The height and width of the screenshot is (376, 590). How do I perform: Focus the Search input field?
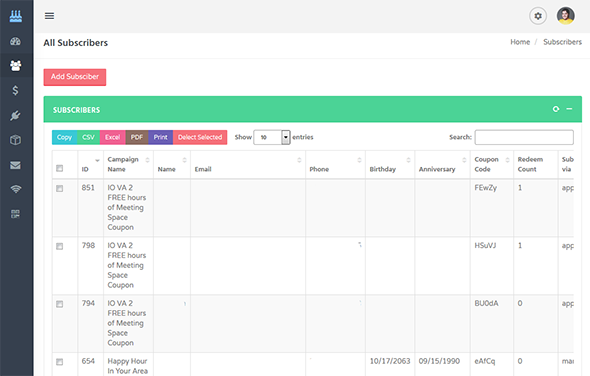(524, 137)
